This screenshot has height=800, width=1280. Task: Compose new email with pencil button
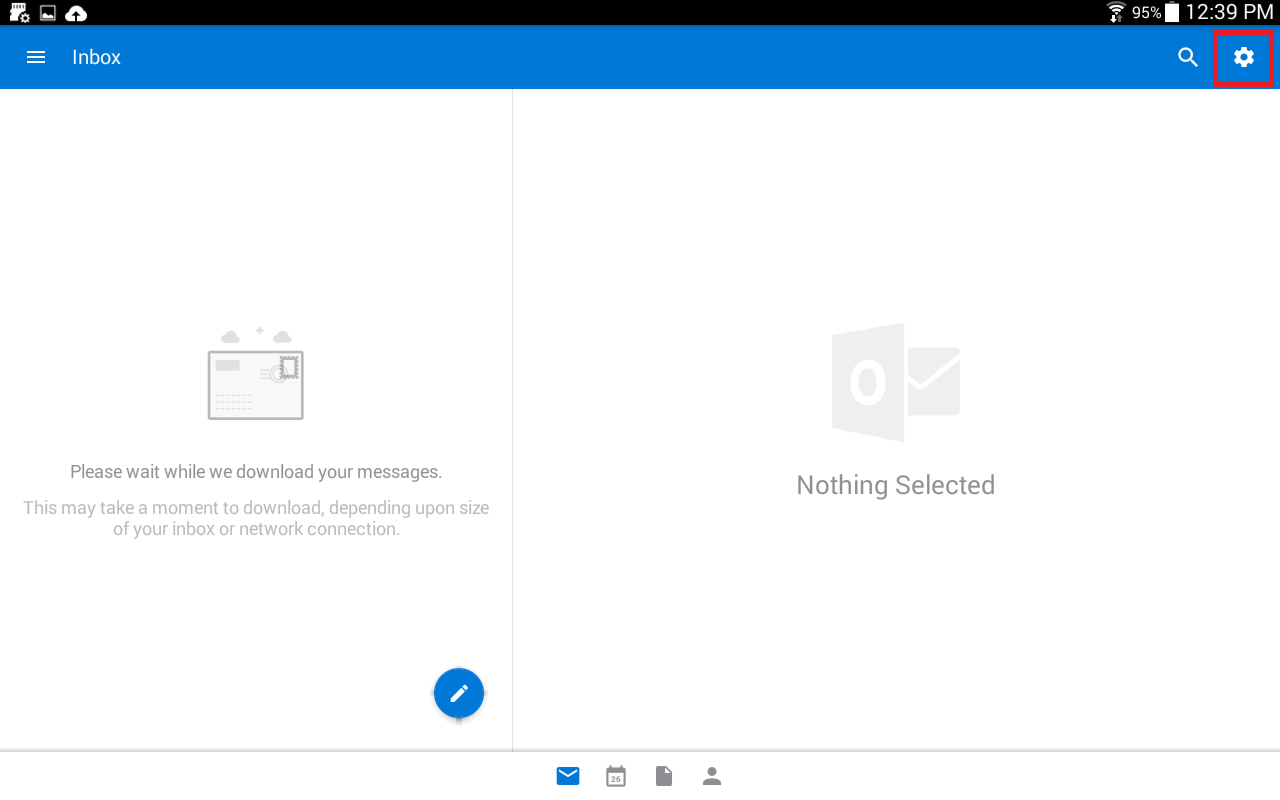[x=459, y=693]
